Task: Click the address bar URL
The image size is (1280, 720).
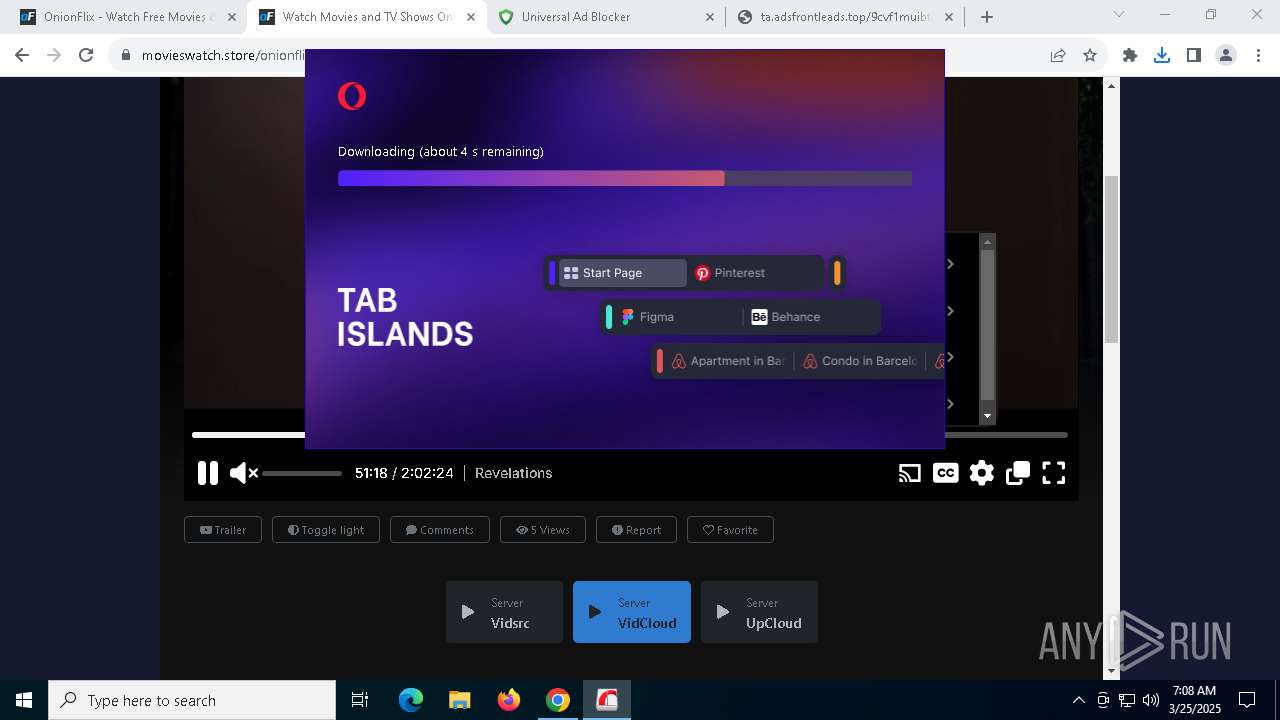Action: click(223, 56)
